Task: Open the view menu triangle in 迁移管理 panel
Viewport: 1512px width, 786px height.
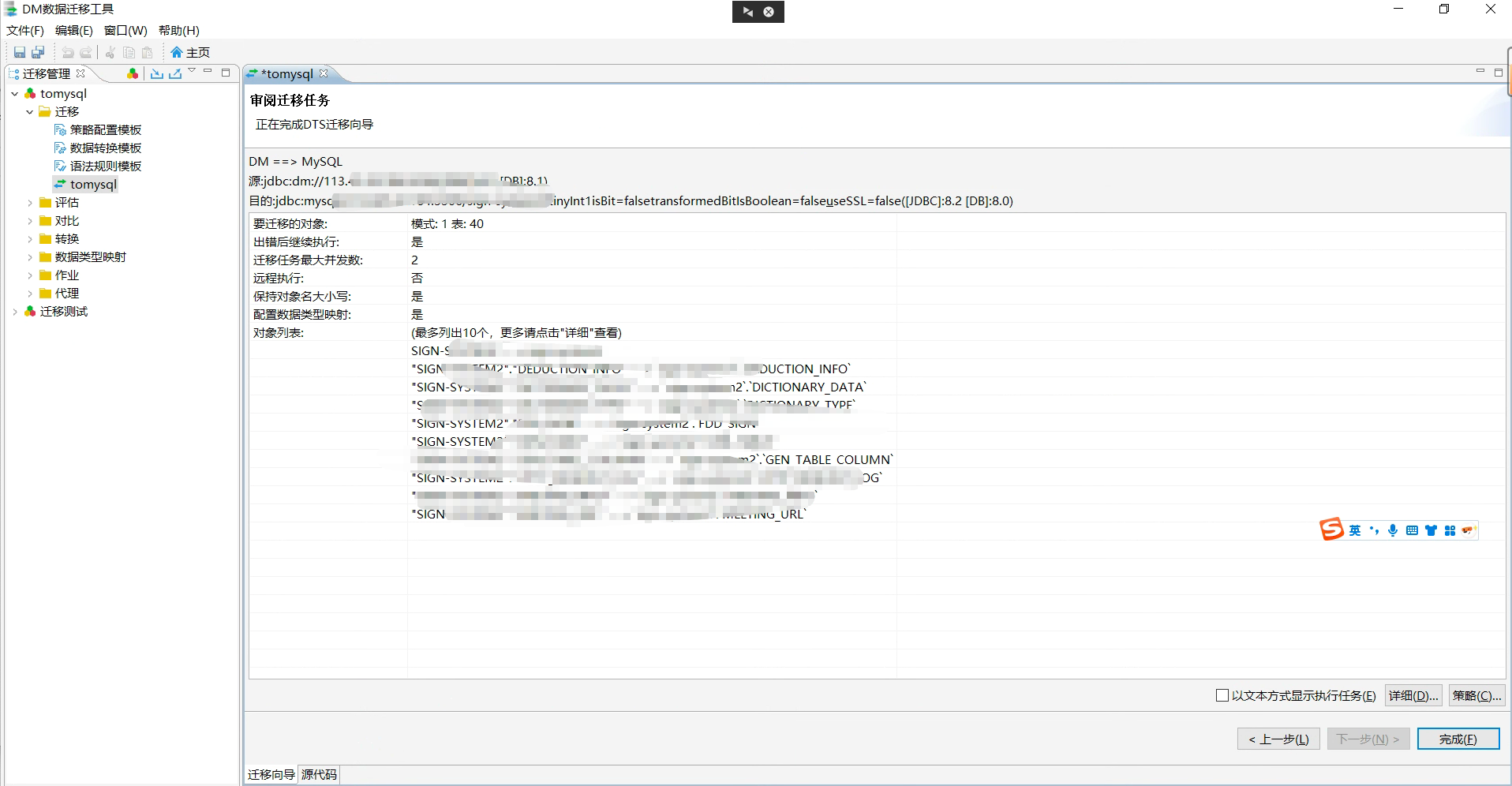Action: pos(192,71)
